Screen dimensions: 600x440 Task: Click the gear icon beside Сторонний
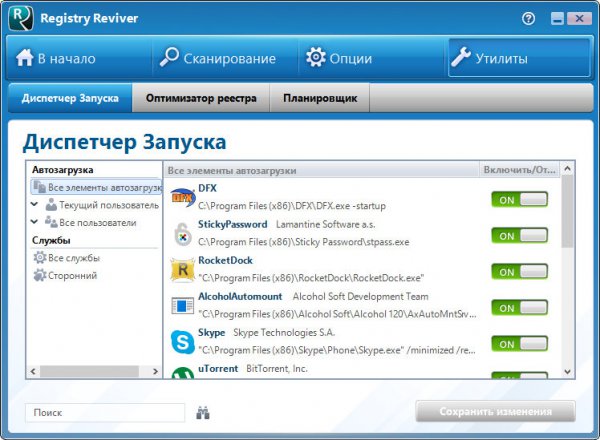click(x=40, y=275)
